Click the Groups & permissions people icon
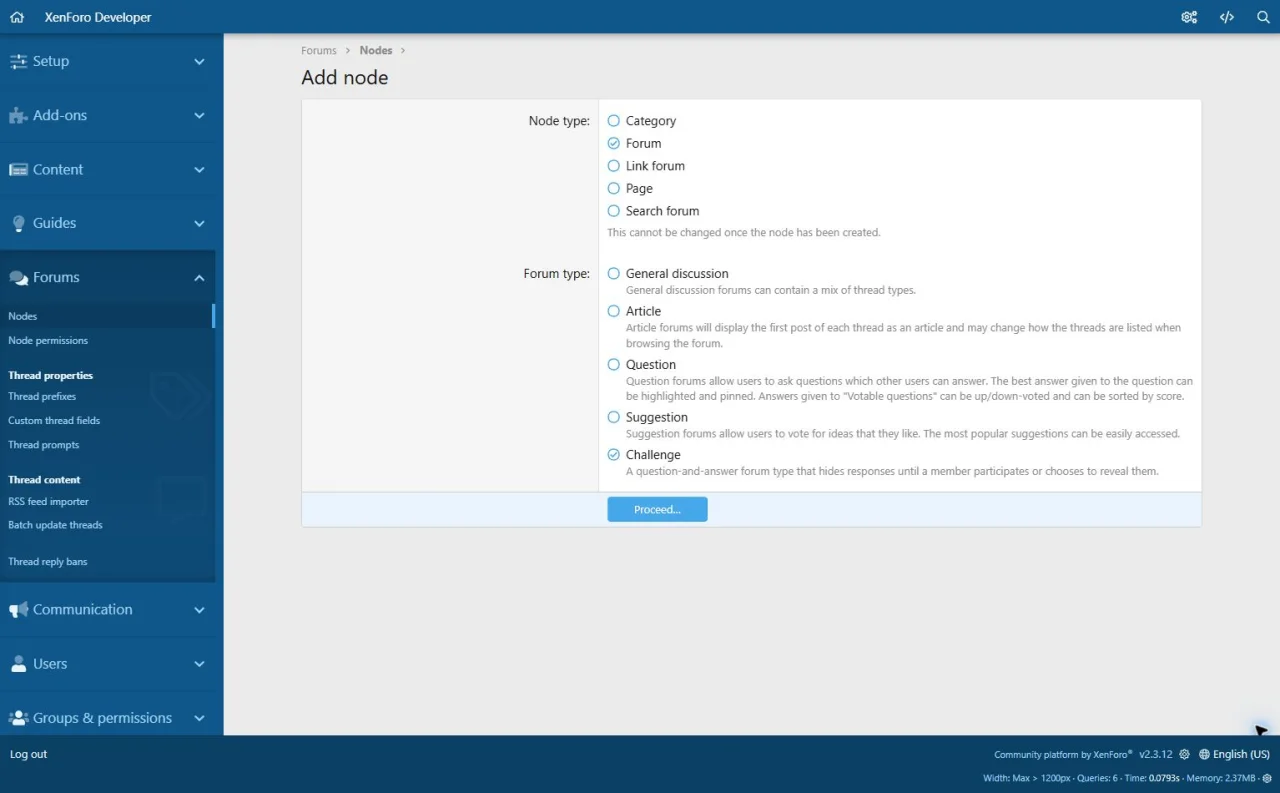The height and width of the screenshot is (793, 1280). pyautogui.click(x=18, y=718)
